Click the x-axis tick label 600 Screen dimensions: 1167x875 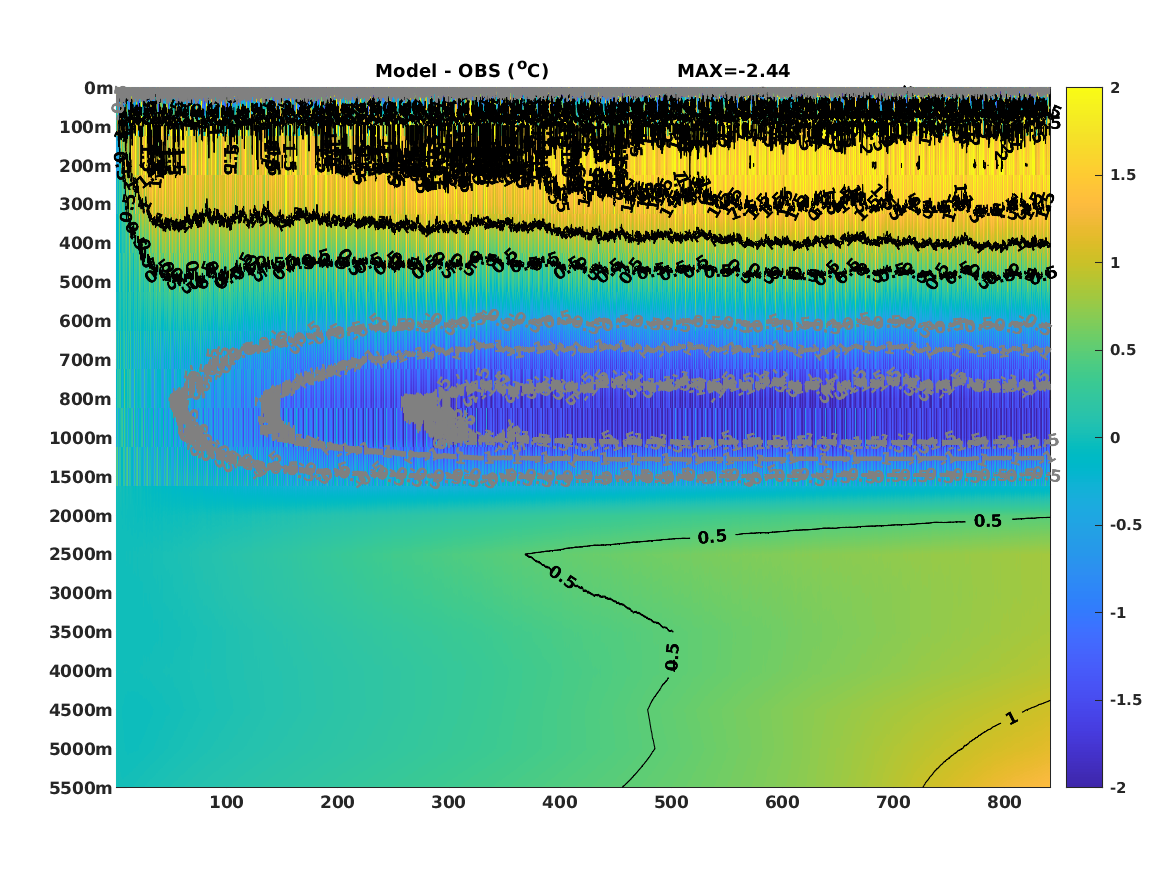point(782,802)
